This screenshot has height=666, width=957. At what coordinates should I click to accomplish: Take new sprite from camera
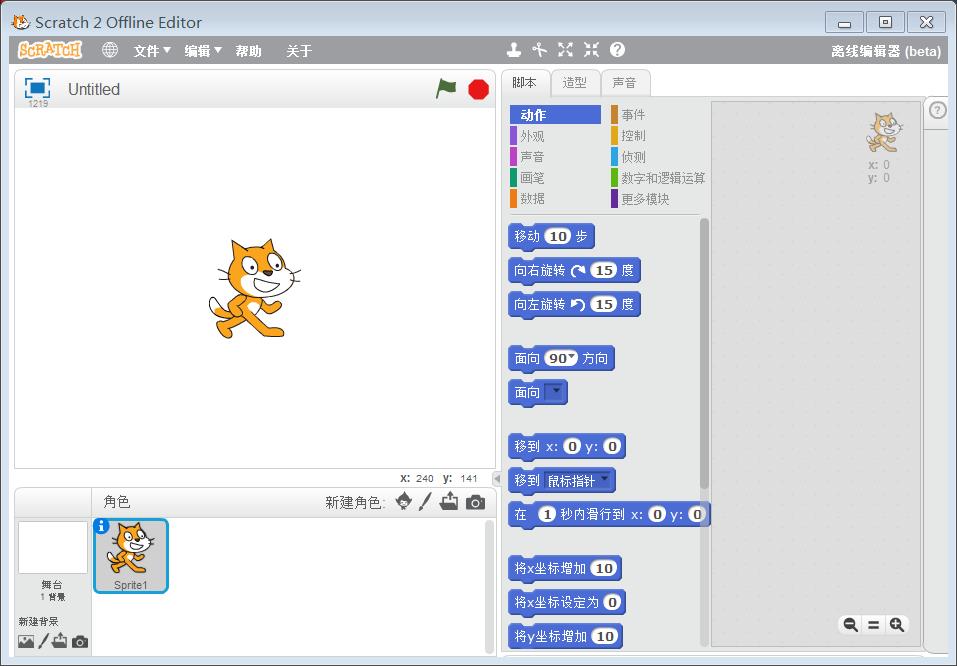click(x=475, y=502)
